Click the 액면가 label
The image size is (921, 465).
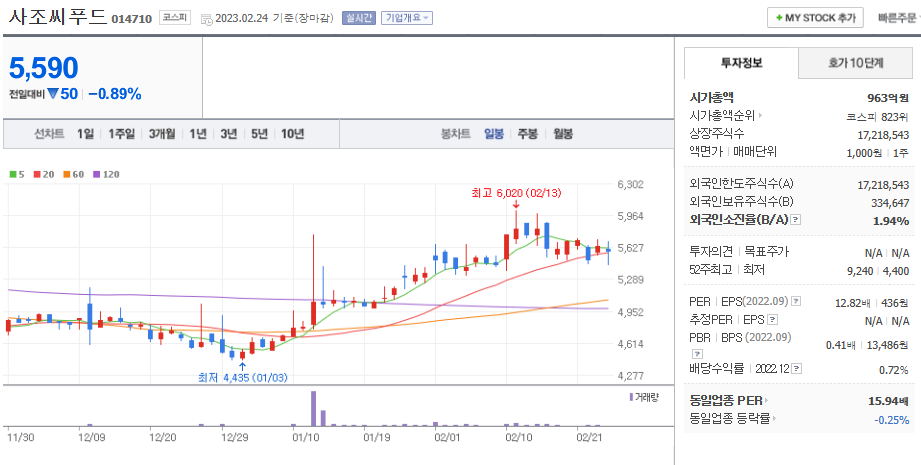pyautogui.click(x=706, y=152)
